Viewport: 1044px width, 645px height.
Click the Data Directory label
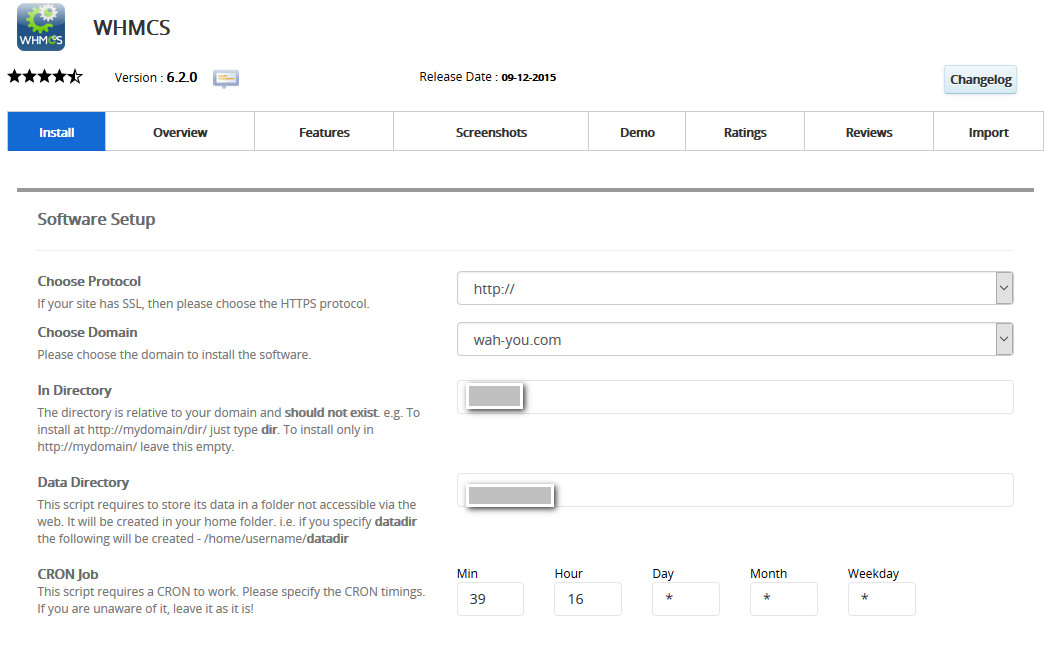(x=83, y=482)
